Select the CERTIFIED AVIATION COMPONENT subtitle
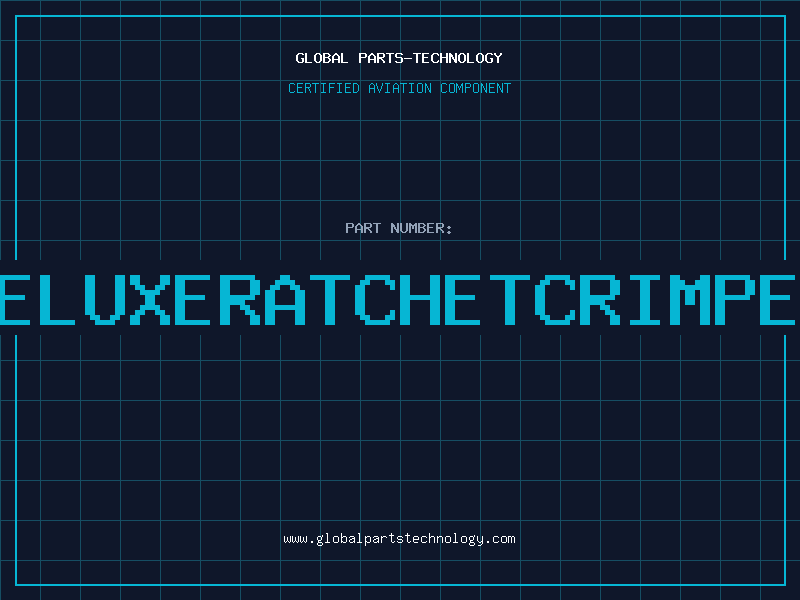Screen dimensions: 800x600 [399, 88]
